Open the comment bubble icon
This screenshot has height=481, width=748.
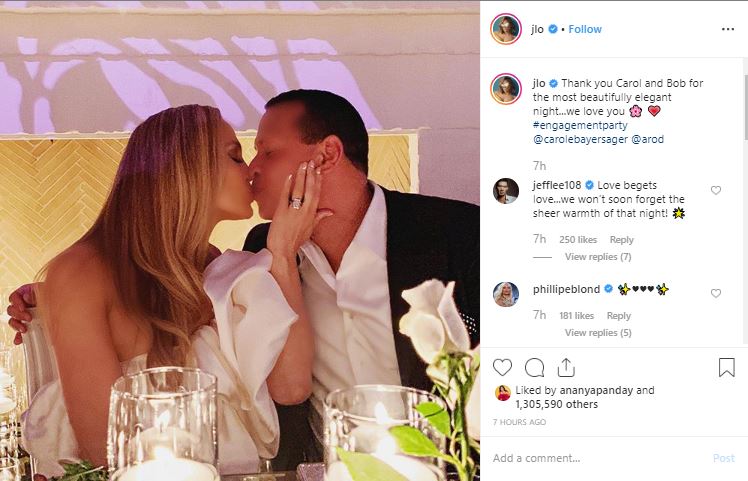(534, 367)
